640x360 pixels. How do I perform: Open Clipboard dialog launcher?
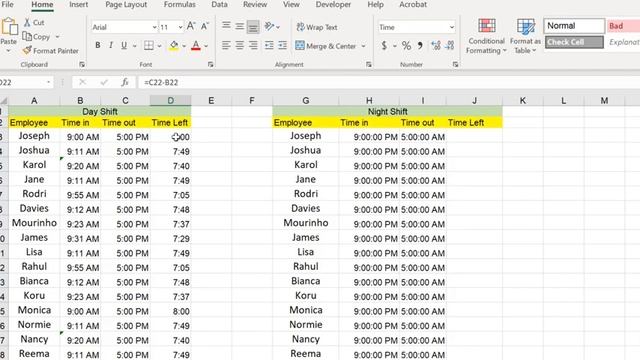click(x=82, y=64)
